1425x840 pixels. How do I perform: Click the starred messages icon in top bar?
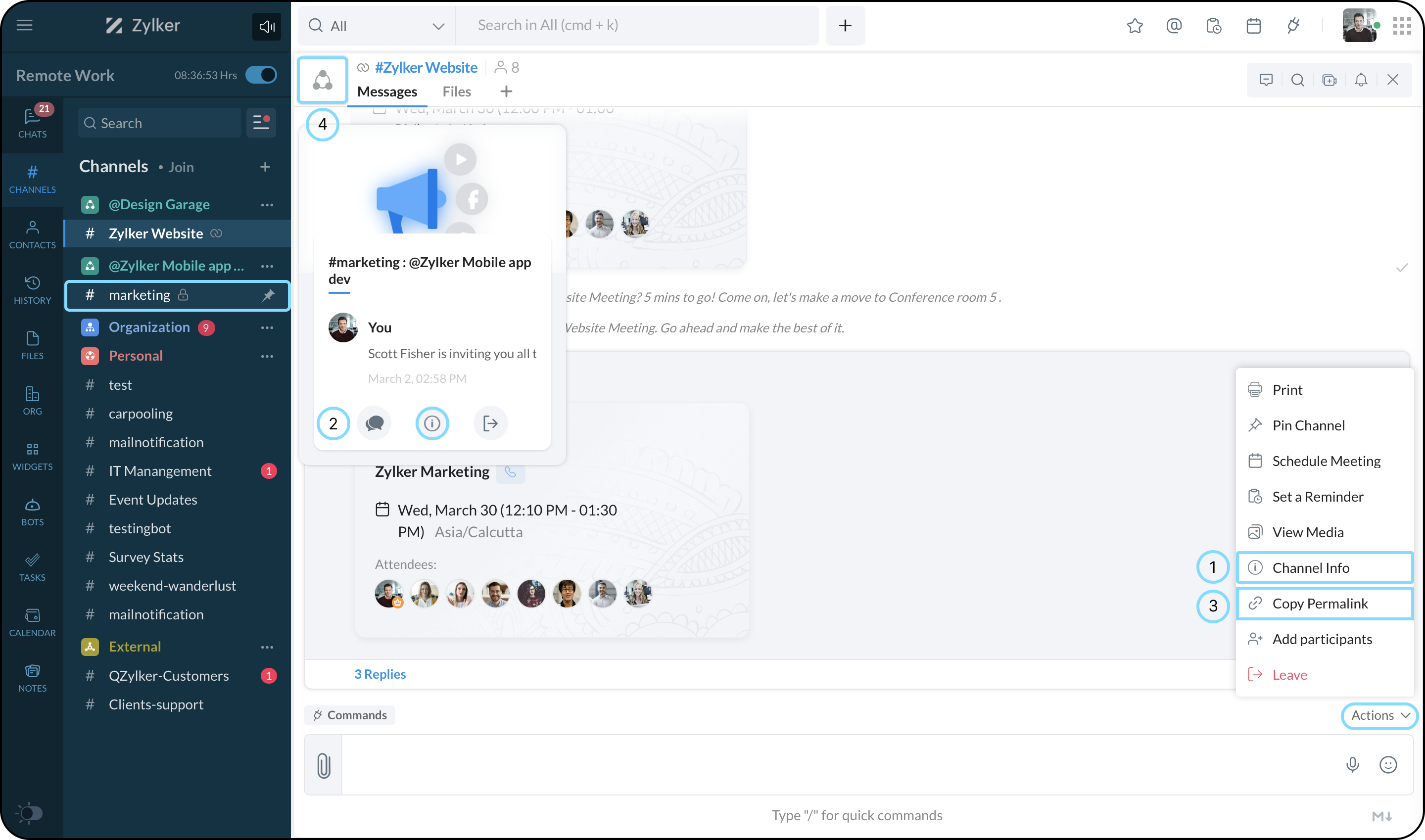(1135, 26)
